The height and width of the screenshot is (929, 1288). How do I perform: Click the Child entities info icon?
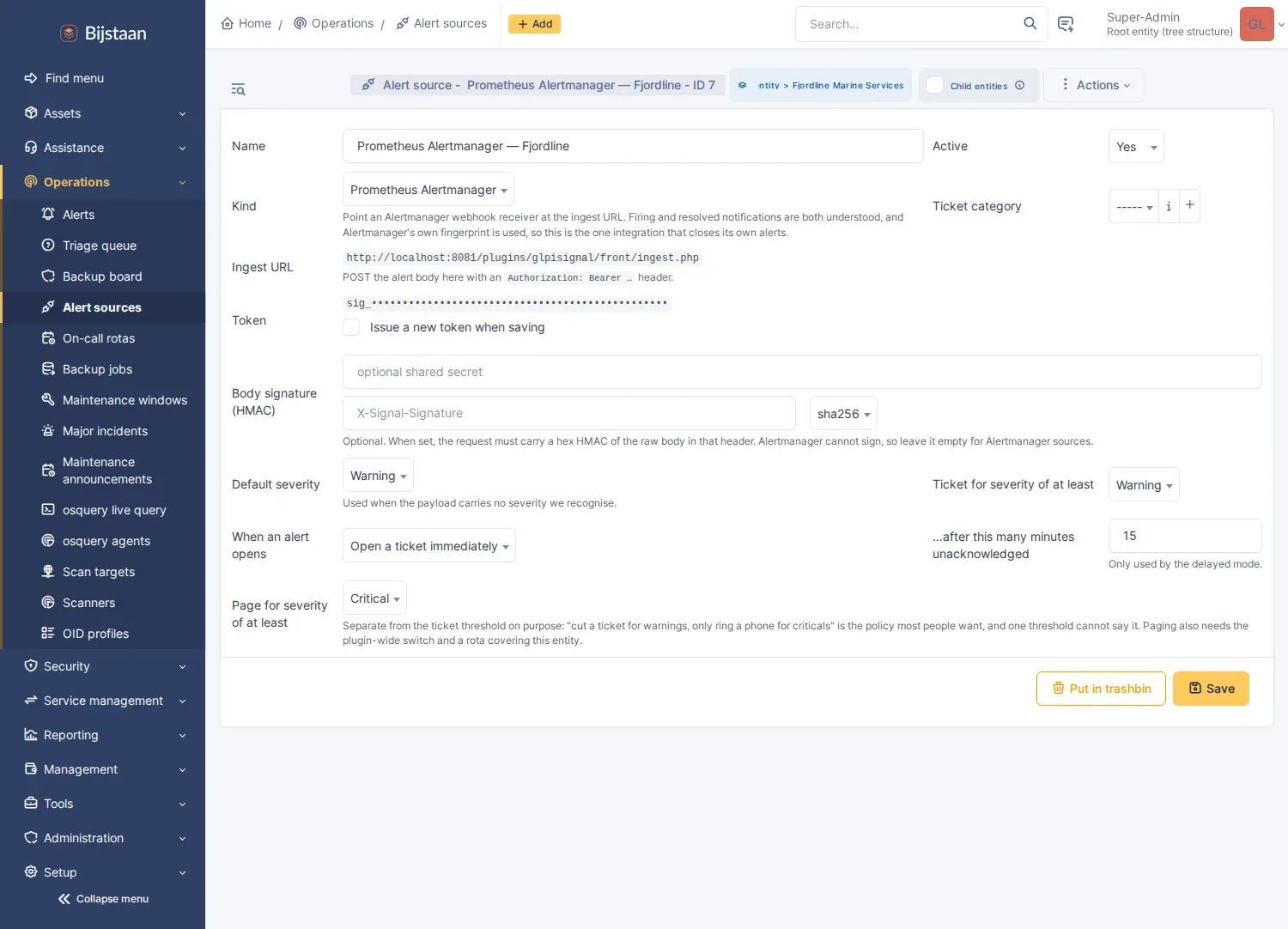(1019, 85)
